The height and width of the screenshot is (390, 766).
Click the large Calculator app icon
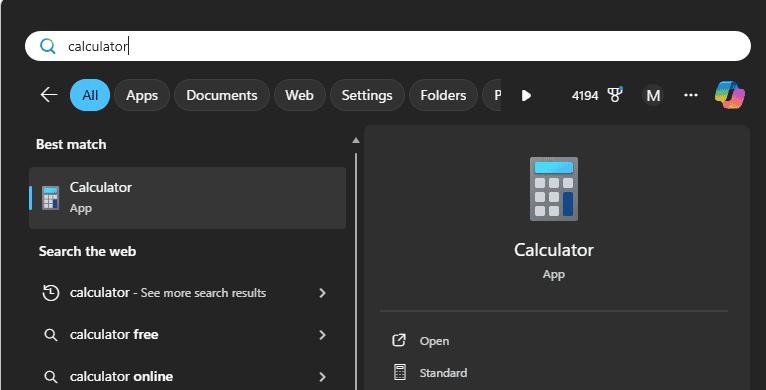coord(554,189)
